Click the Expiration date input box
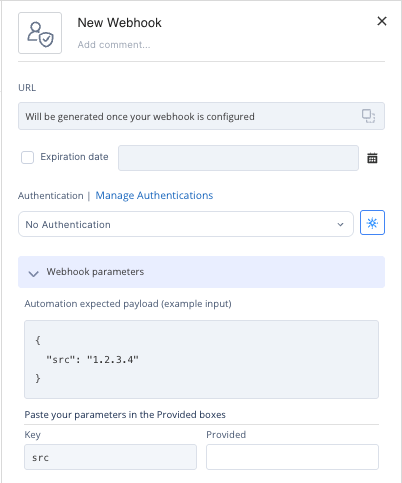The image size is (402, 483). click(x=238, y=158)
